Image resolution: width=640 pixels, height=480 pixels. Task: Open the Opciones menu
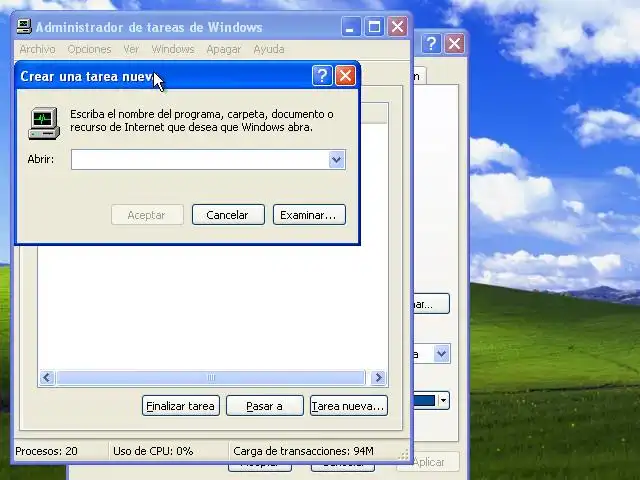pyautogui.click(x=89, y=49)
